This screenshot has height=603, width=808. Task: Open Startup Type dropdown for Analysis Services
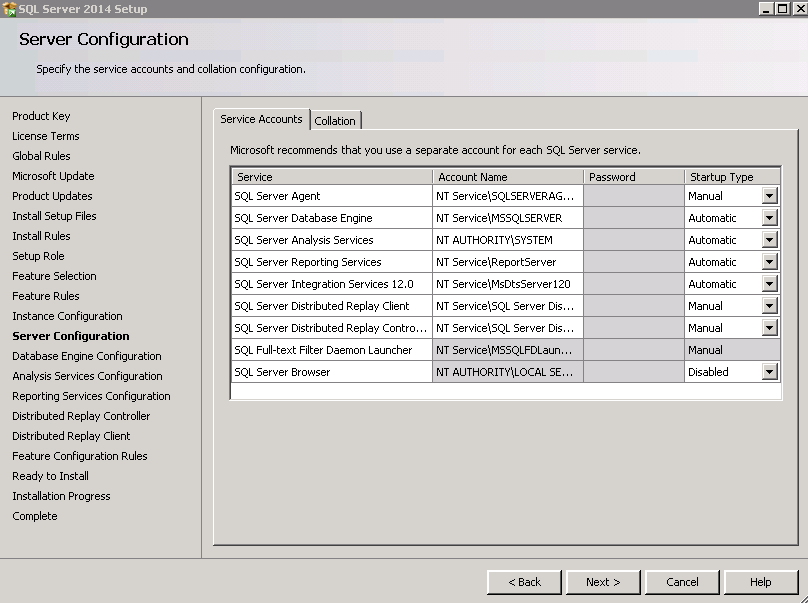click(769, 240)
